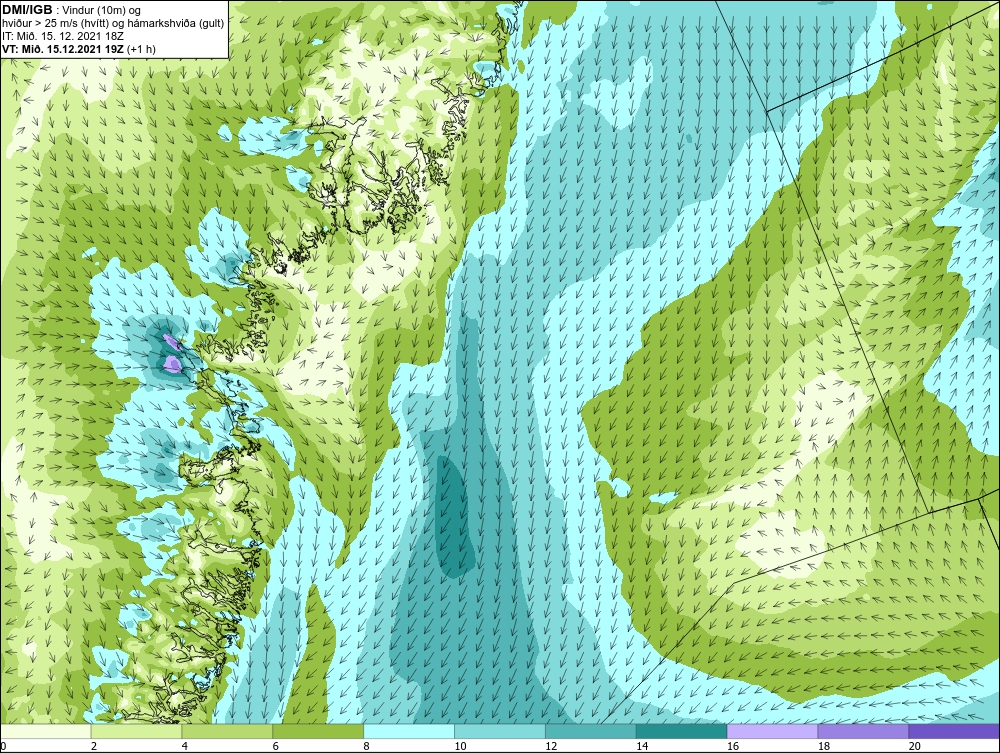Click the 16–18 m/s light purple legend swatch

772,731
